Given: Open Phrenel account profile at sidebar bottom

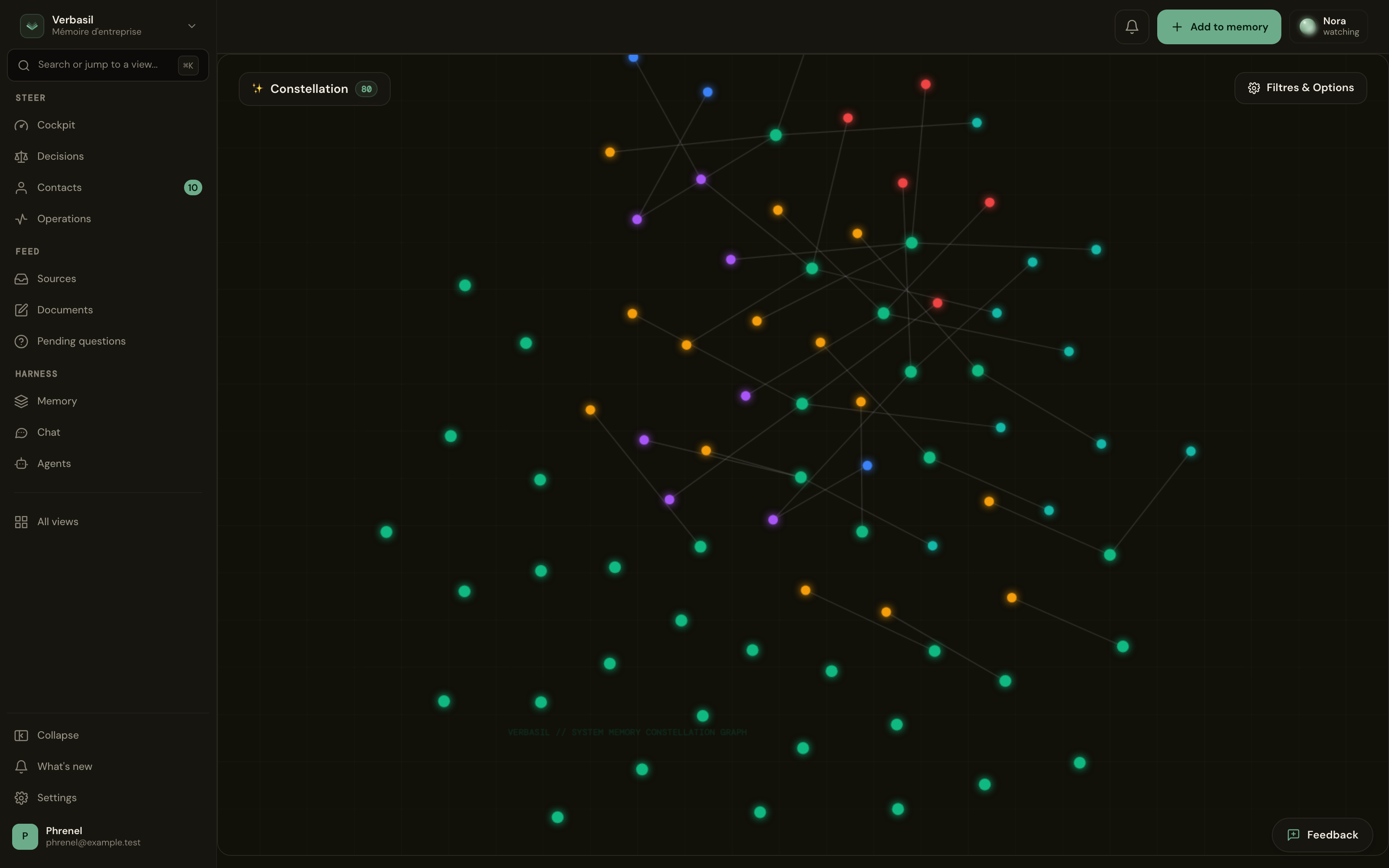Looking at the screenshot, I should 108,836.
